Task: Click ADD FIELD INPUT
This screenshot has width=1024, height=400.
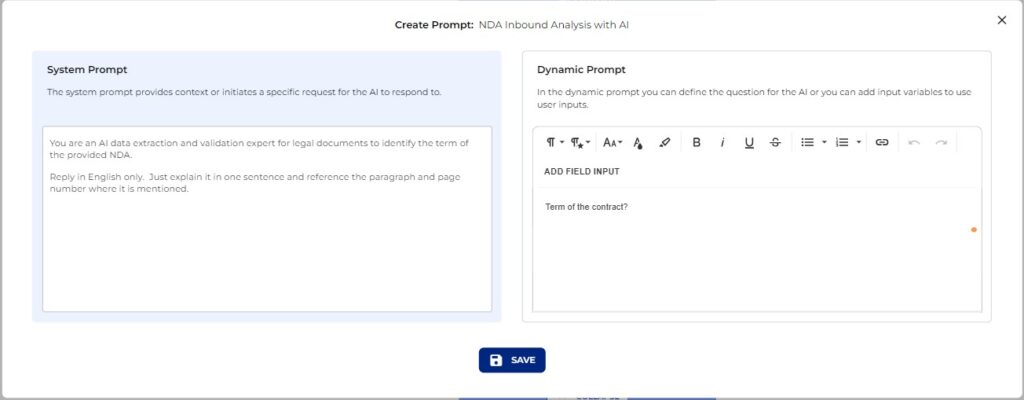Action: pyautogui.click(x=582, y=171)
